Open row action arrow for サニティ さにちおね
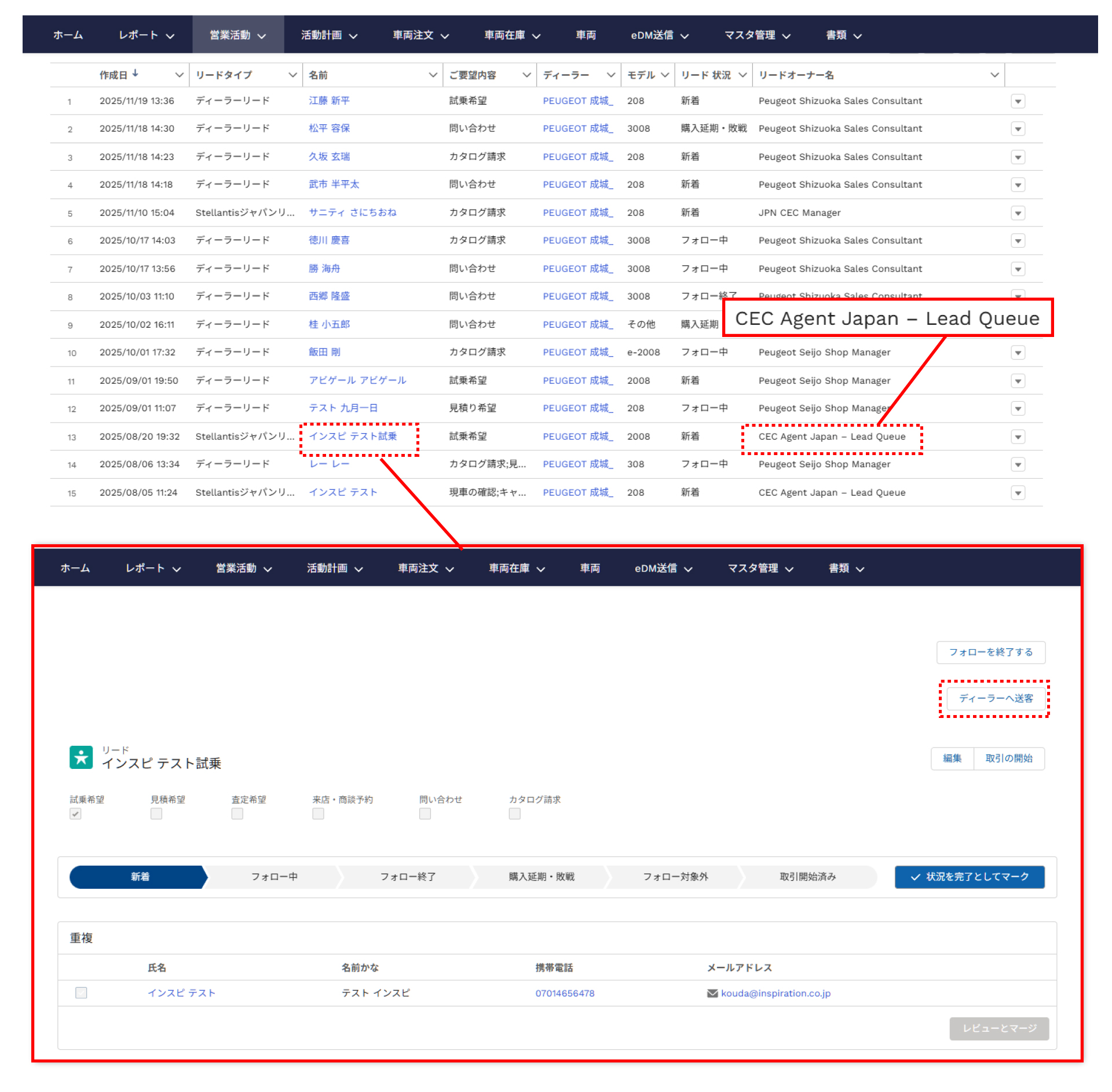This screenshot has width=1112, height=1092. tap(1018, 213)
